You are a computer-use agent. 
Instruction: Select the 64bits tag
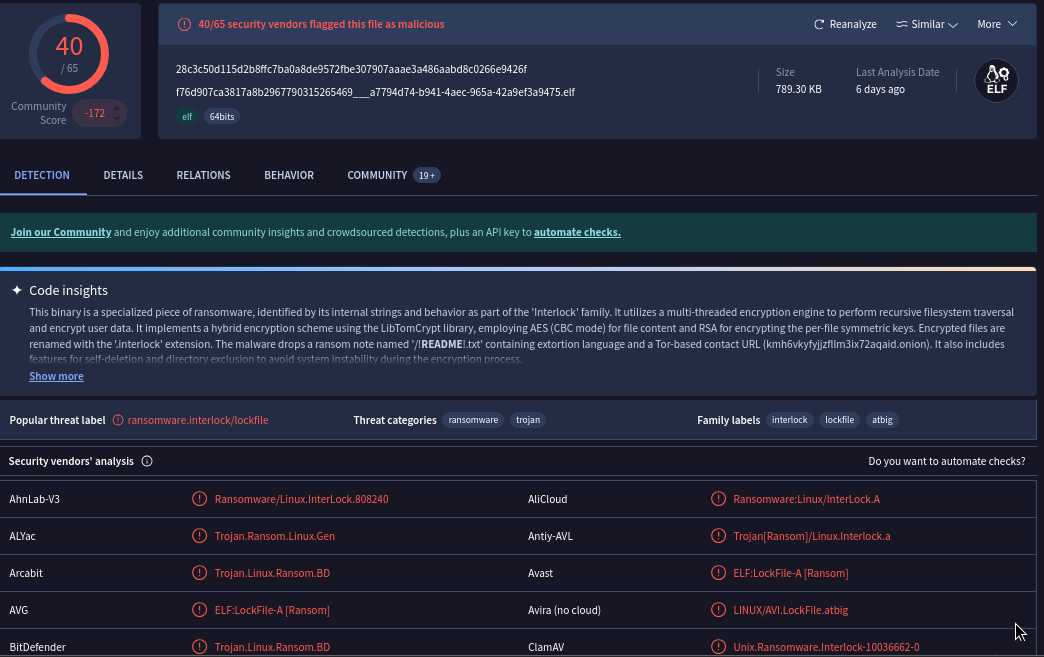[222, 116]
